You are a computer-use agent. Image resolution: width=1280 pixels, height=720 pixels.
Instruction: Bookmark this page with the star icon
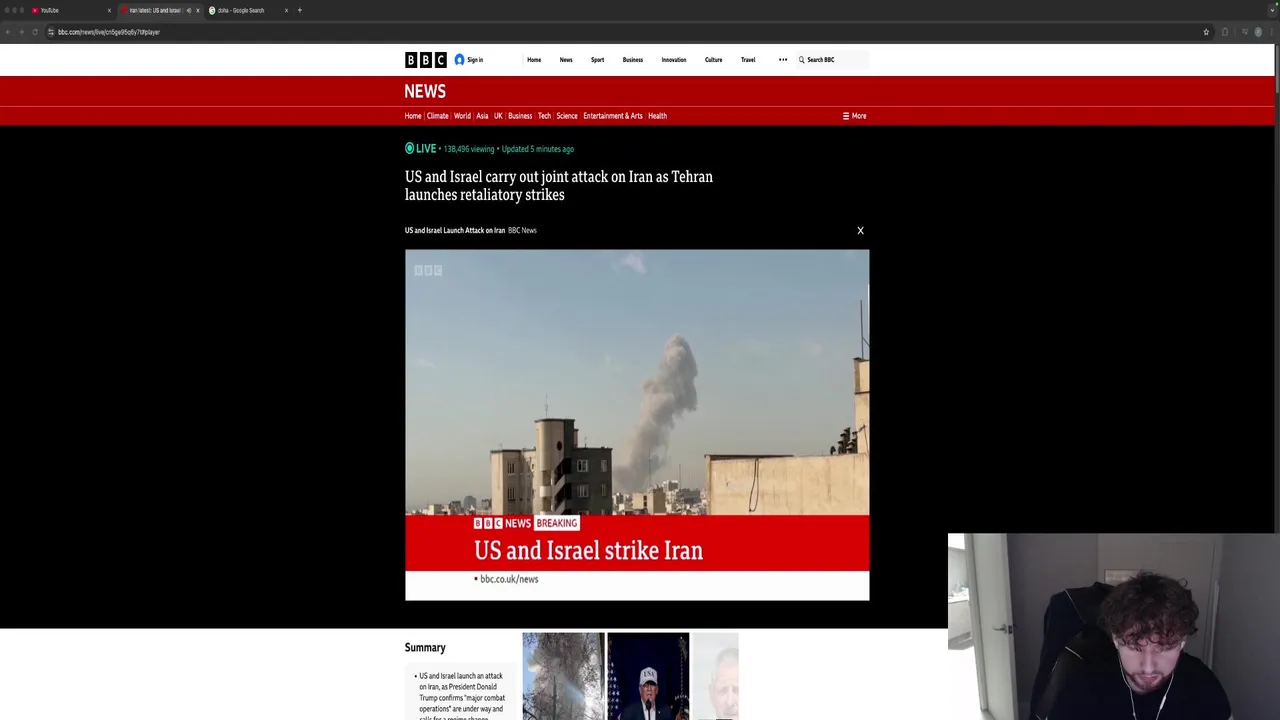tap(1206, 32)
